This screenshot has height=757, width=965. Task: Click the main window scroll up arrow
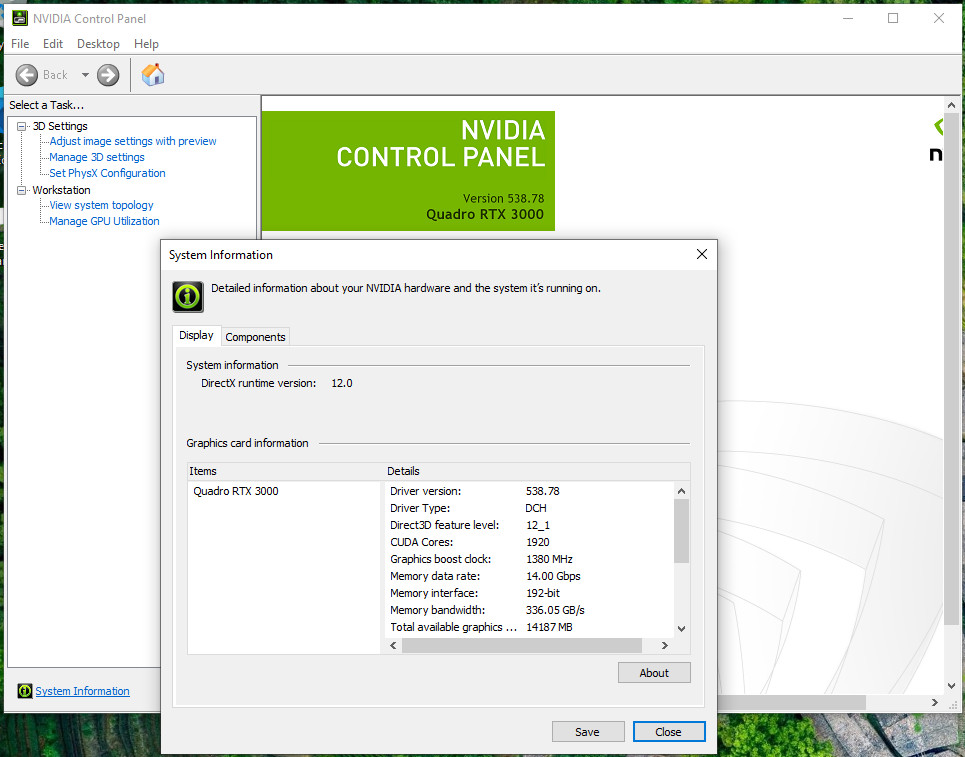coord(951,105)
